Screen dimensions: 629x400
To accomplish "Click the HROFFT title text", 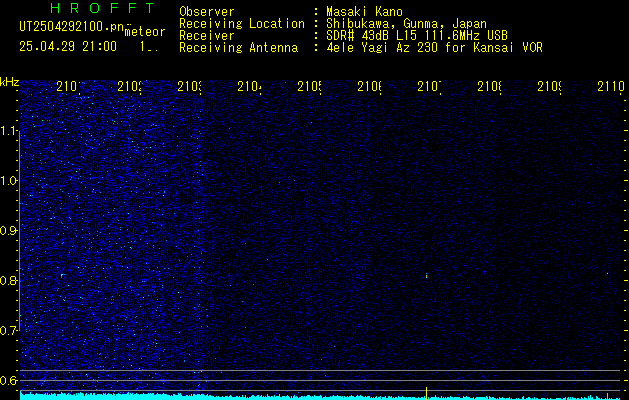I will click(102, 8).
